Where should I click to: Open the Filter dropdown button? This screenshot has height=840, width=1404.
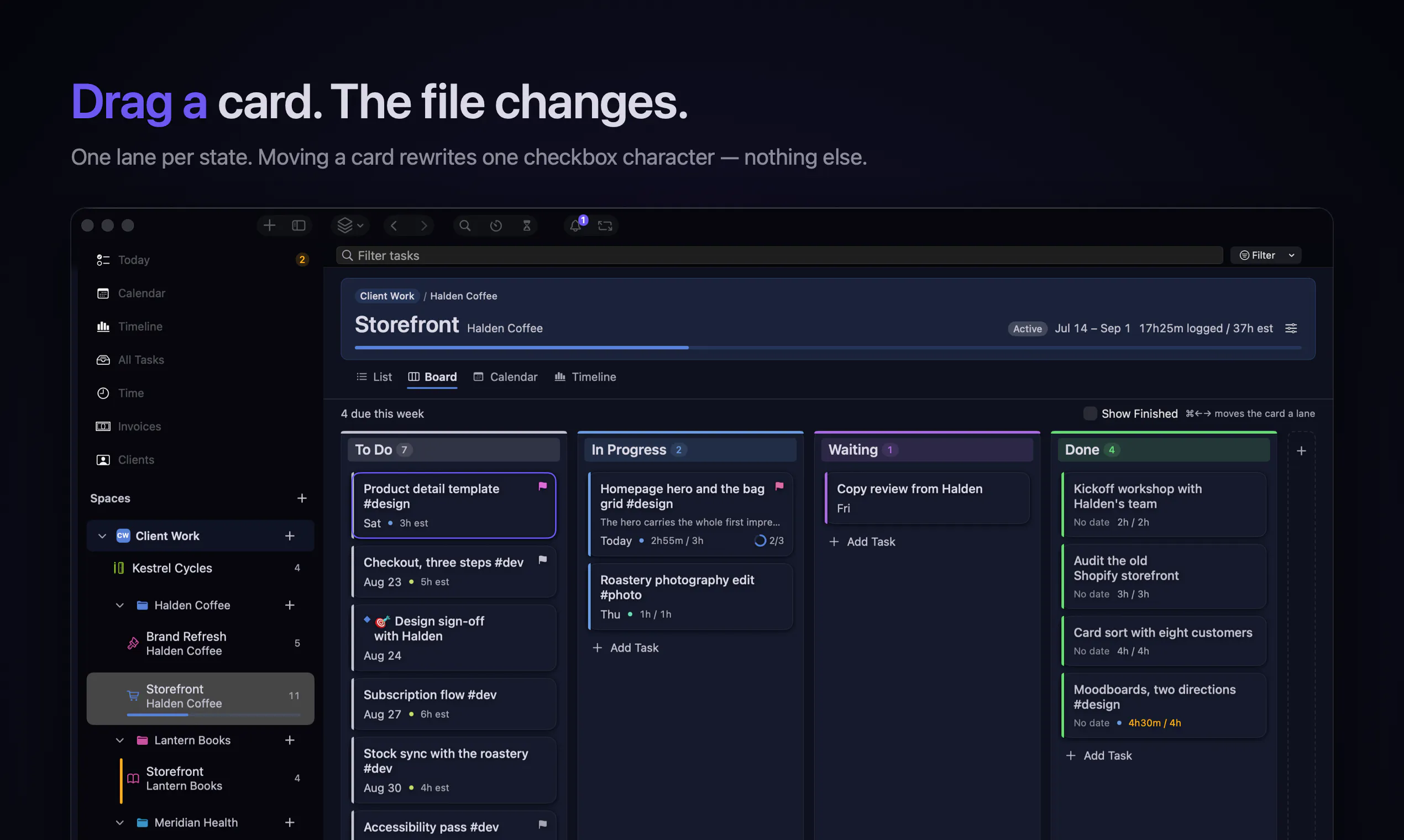coord(1266,255)
